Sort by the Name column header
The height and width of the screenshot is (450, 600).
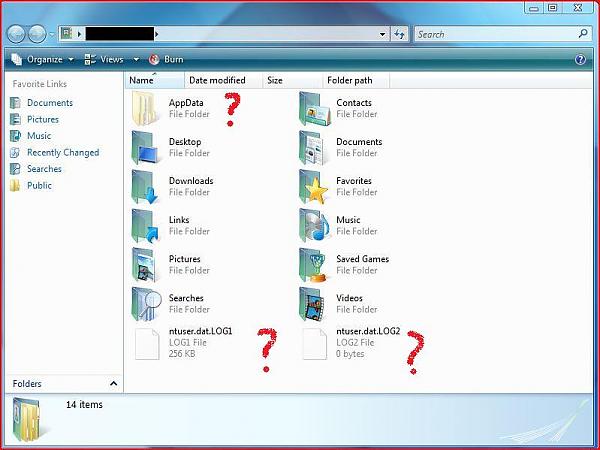coord(154,80)
